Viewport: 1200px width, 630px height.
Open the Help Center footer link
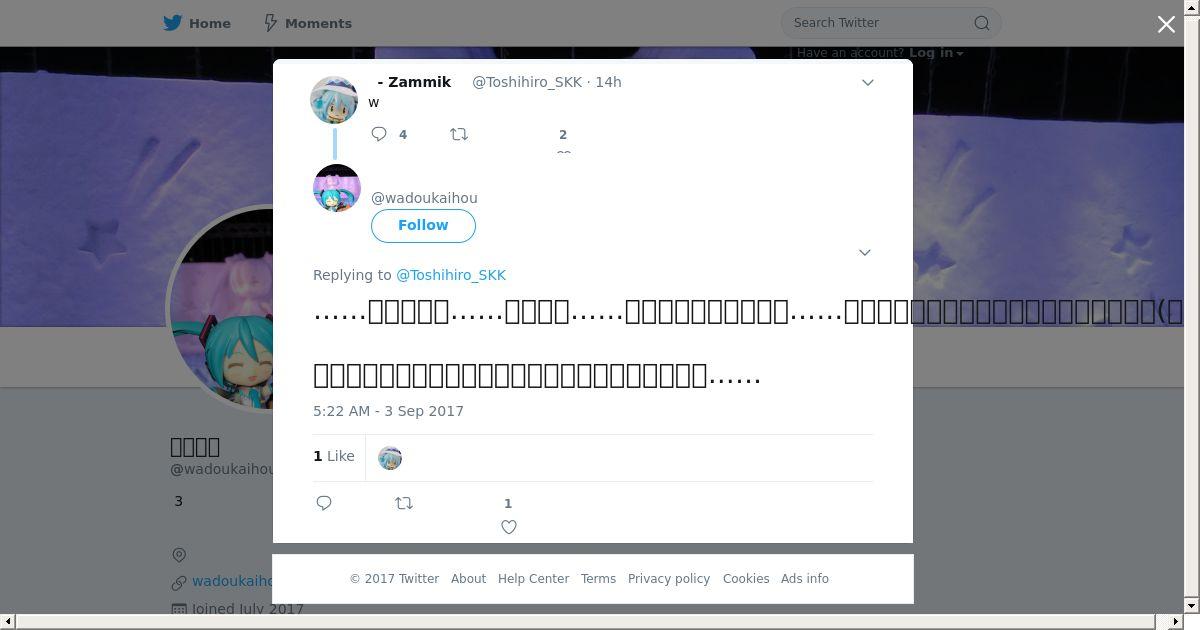pos(533,579)
